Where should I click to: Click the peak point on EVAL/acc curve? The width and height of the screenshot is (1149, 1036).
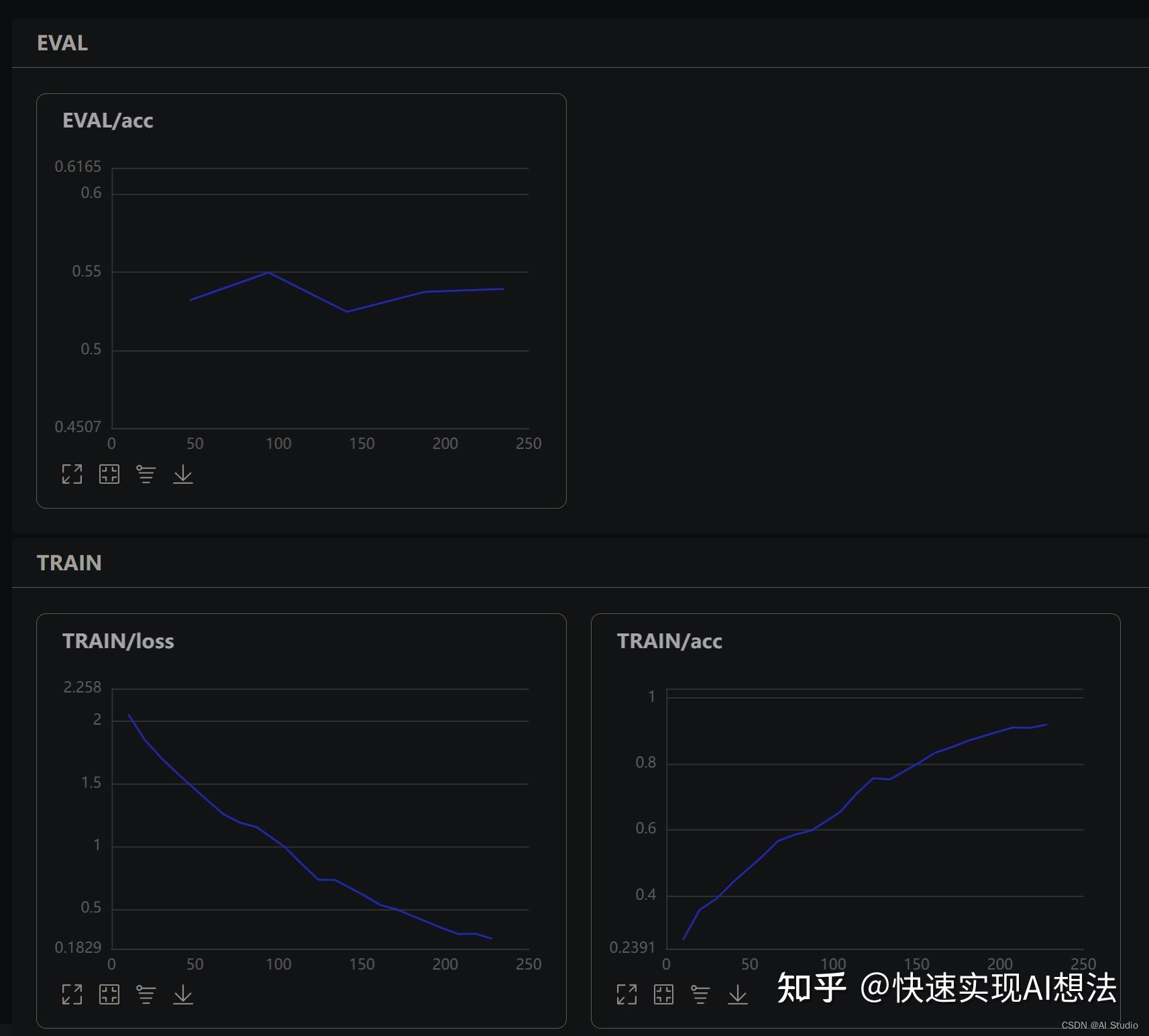click(268, 272)
